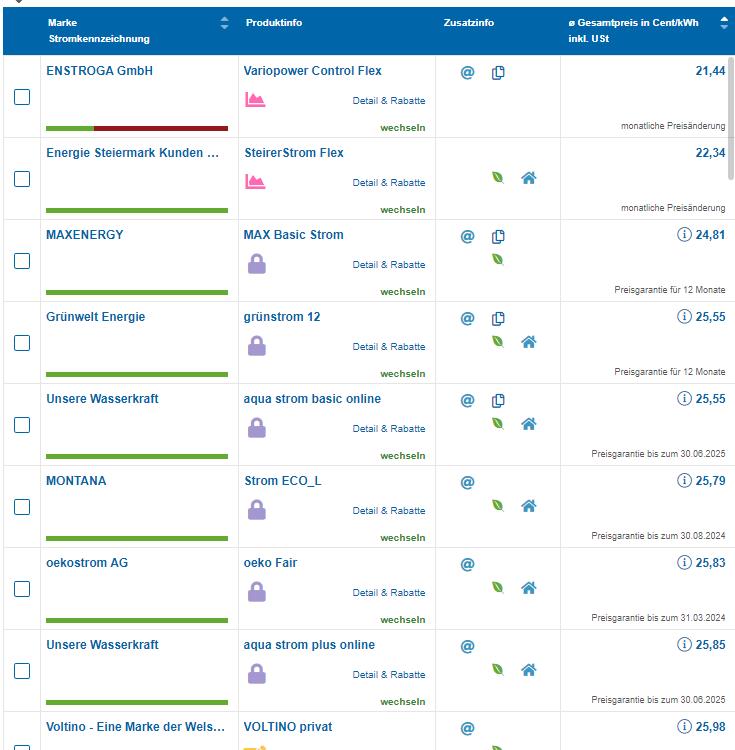Click the purple lock icon for grünstrom 12
The image size is (735, 750).
(257, 346)
